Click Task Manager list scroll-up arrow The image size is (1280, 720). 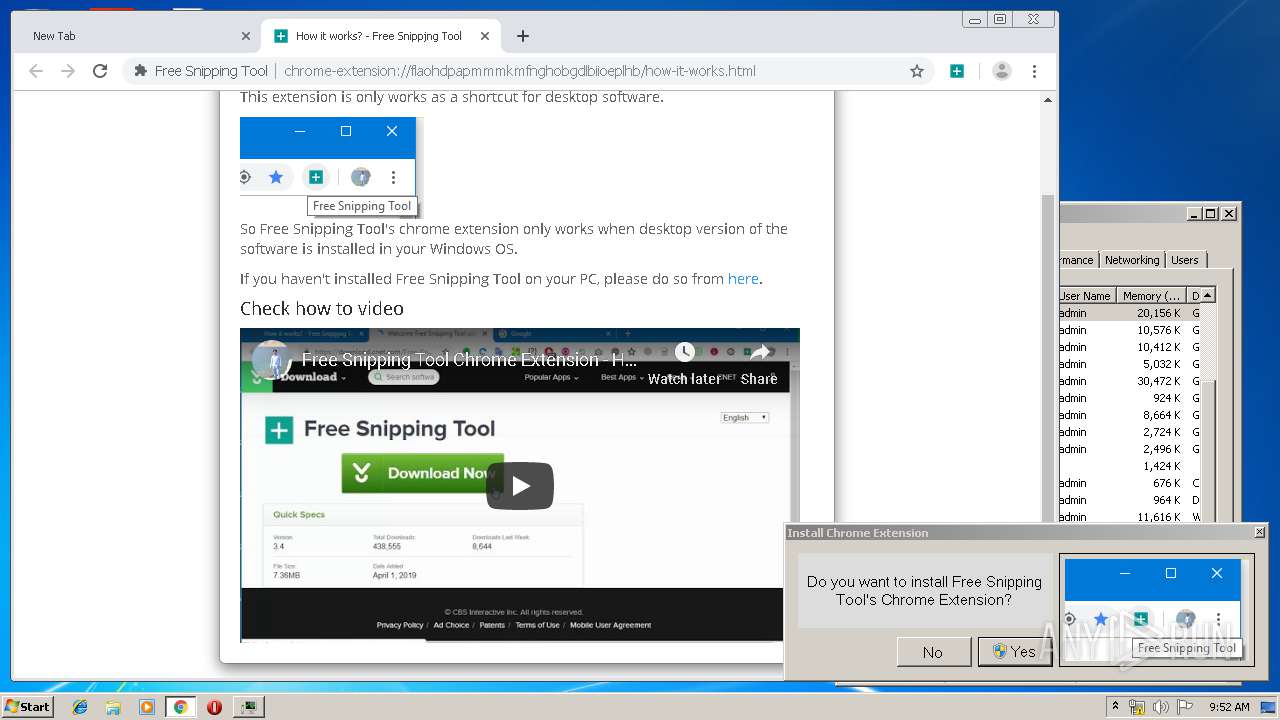pos(1209,295)
